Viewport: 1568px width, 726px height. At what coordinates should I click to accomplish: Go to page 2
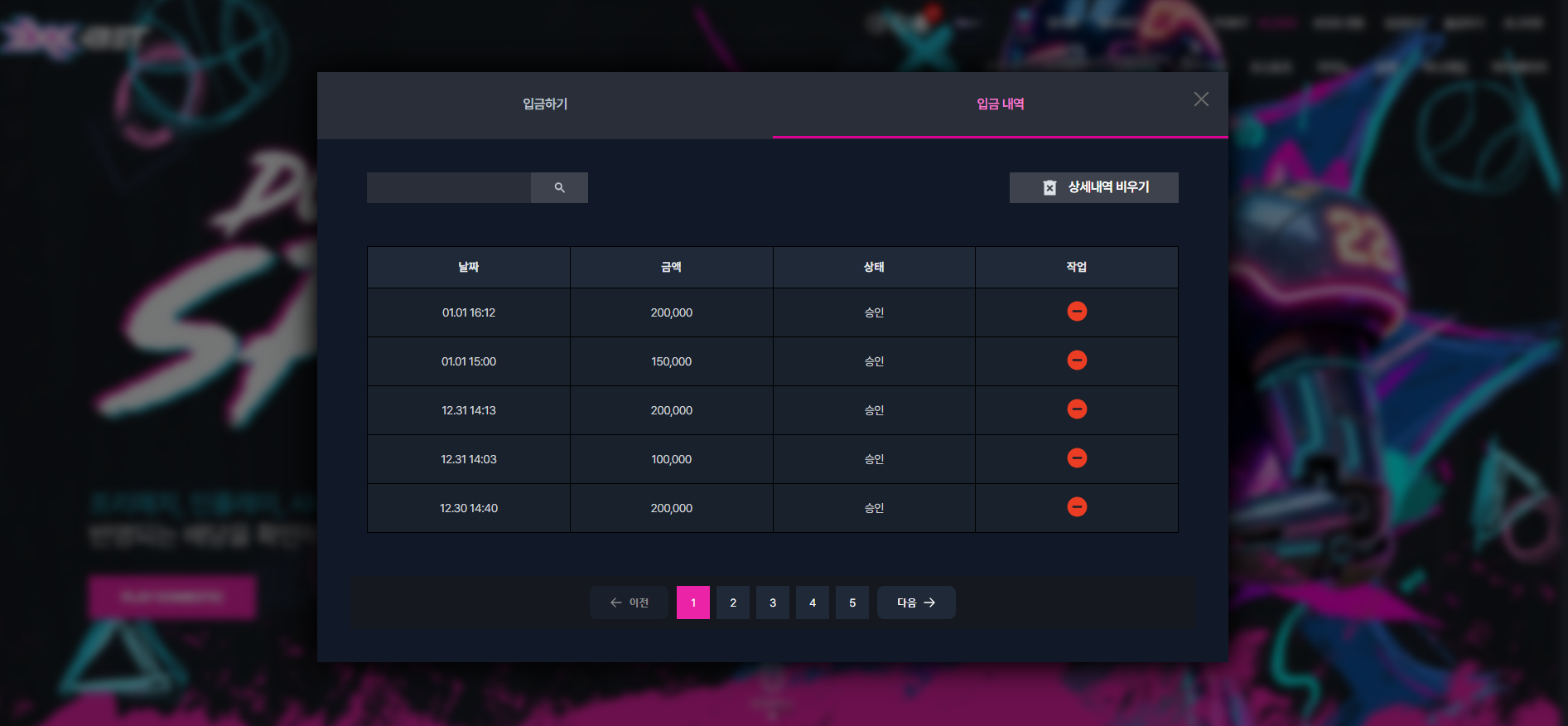(733, 603)
